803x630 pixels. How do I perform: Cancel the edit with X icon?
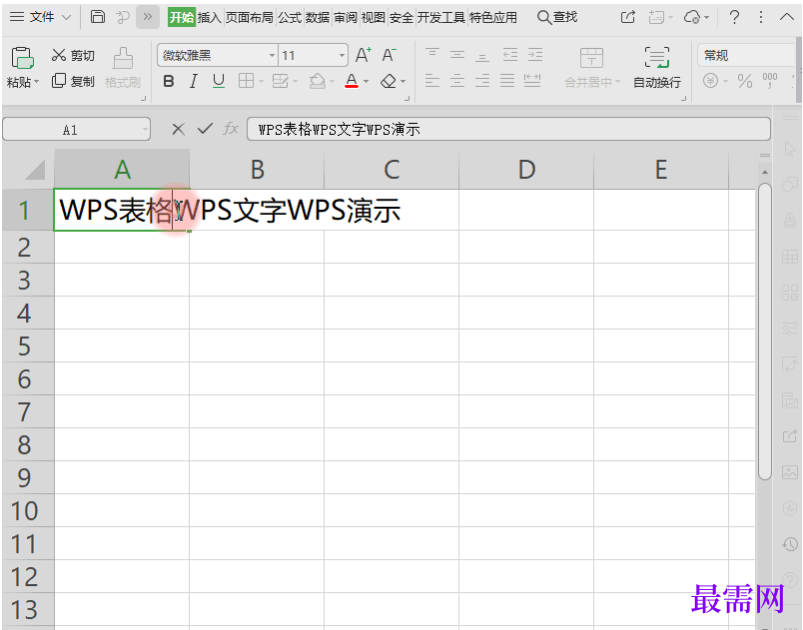click(178, 129)
